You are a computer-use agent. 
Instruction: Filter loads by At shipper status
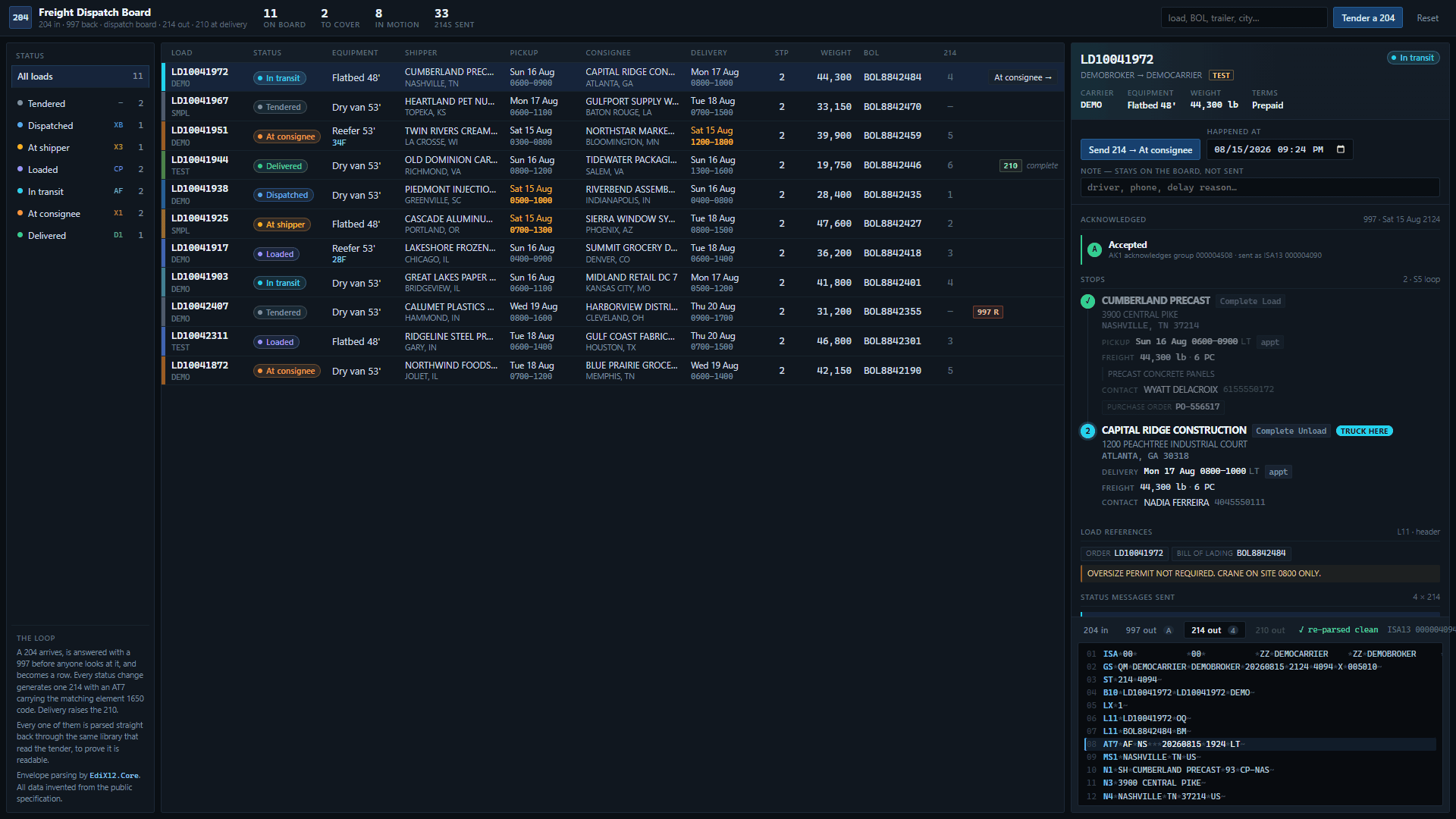pyautogui.click(x=80, y=147)
